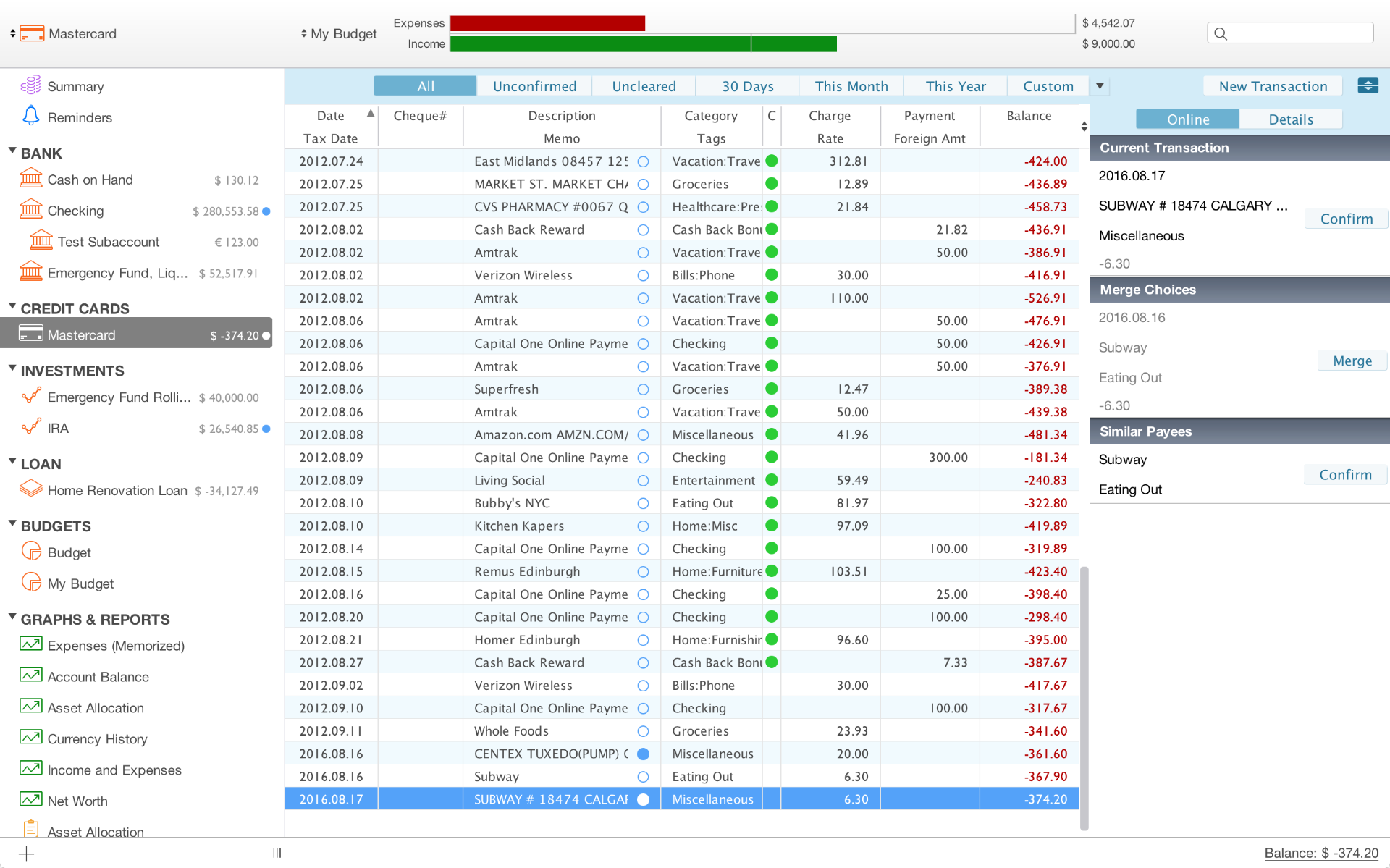The height and width of the screenshot is (868, 1390).
Task: Collapse the GRAPHS & REPORTS section
Action: click(12, 617)
